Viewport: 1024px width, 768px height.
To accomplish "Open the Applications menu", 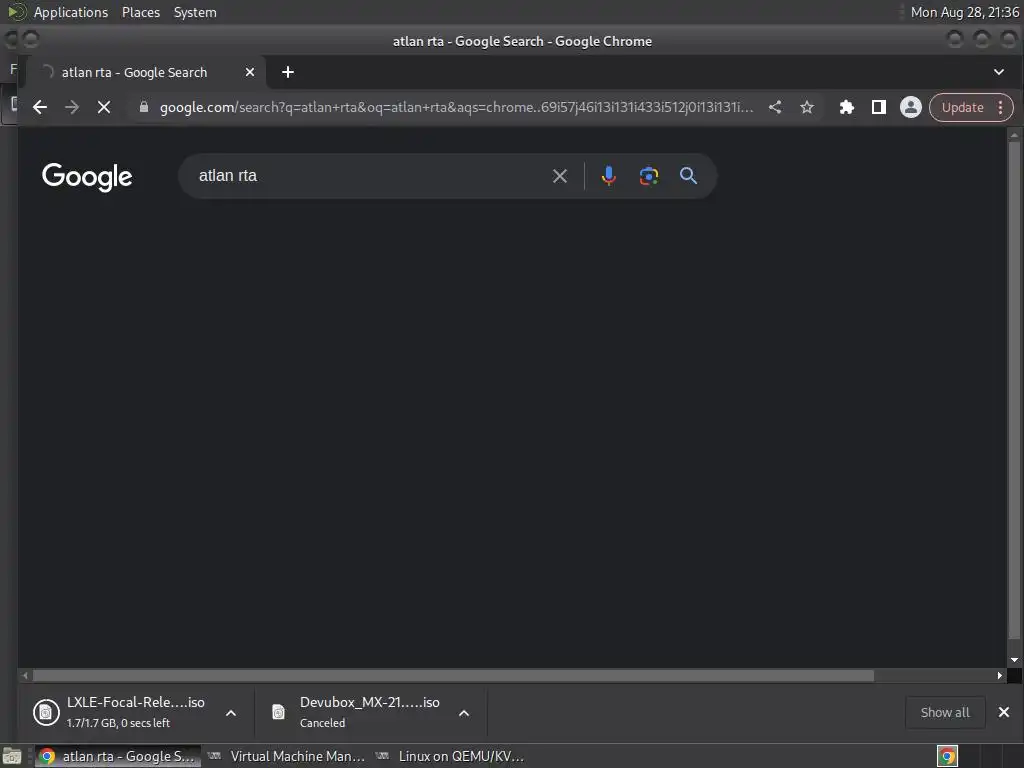I will 71,12.
